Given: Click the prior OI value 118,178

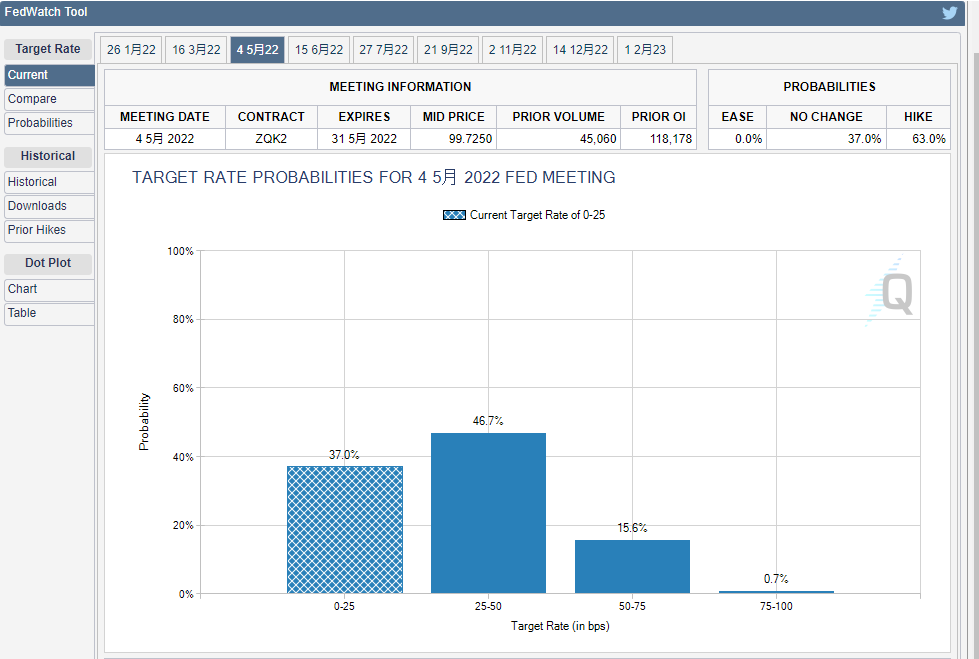Looking at the screenshot, I should (x=671, y=139).
